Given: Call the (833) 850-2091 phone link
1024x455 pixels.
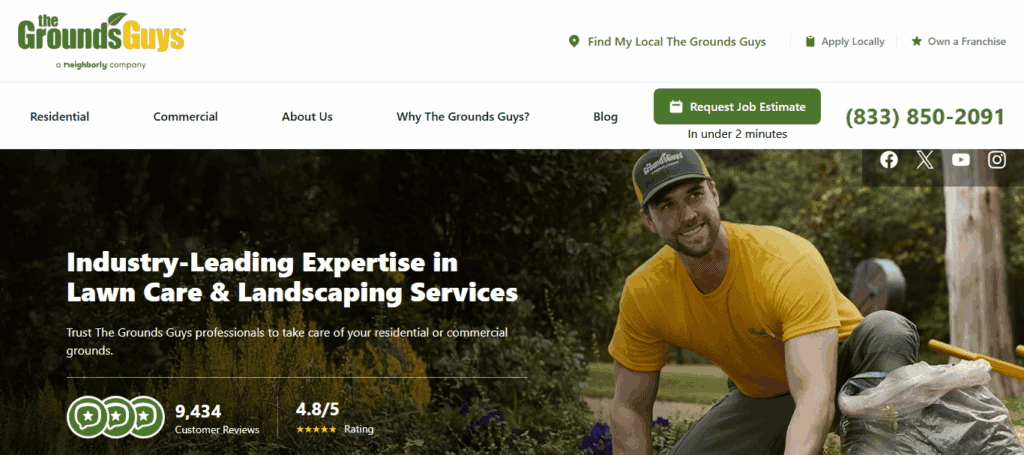Looking at the screenshot, I should pos(925,117).
